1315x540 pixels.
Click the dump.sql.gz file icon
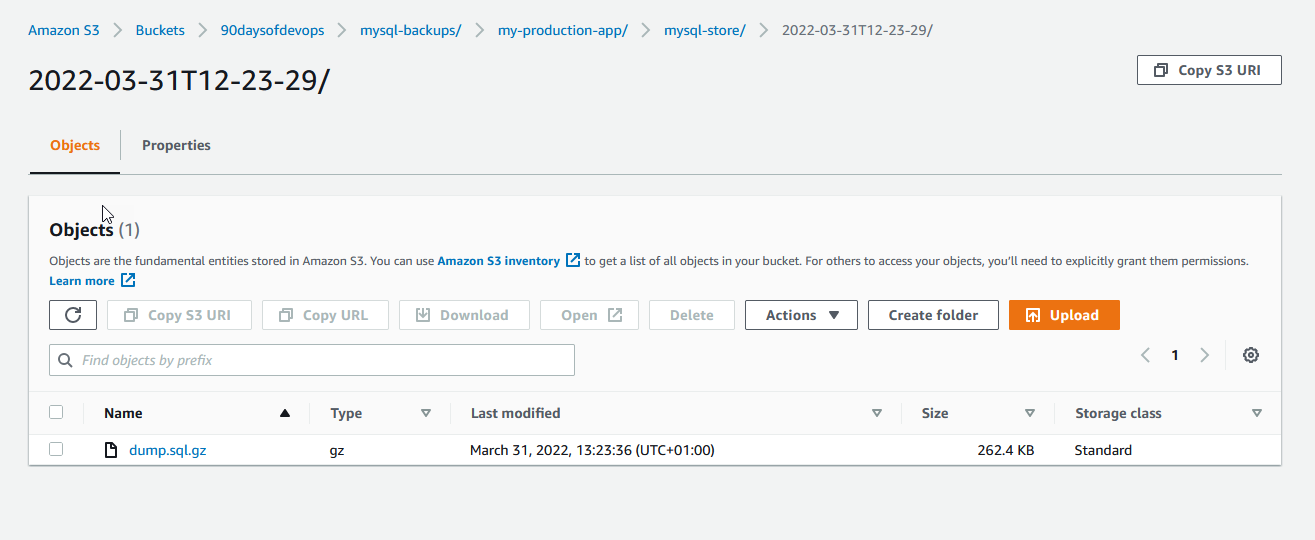[112, 450]
